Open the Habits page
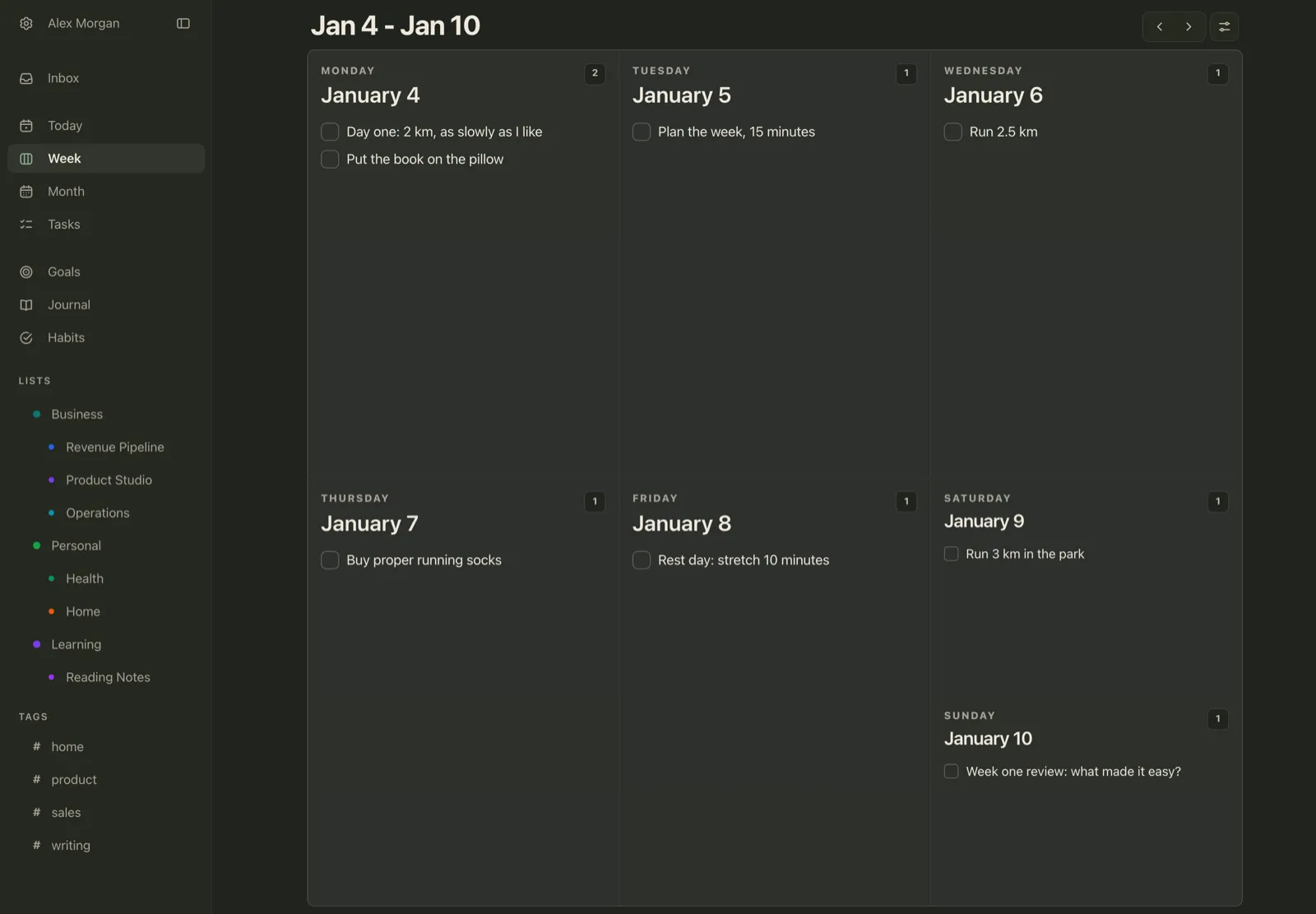1316x914 pixels. pyautogui.click(x=106, y=338)
